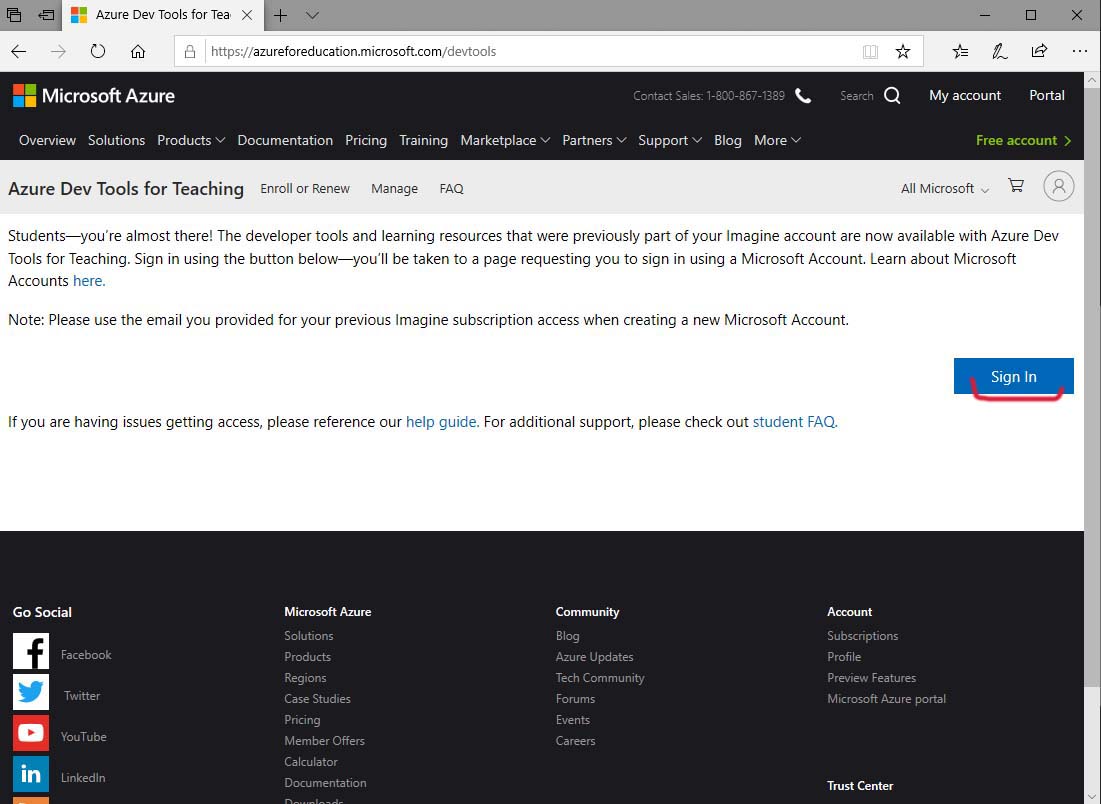Expand the Partners dropdown menu
The height and width of the screenshot is (804, 1101).
coord(594,140)
